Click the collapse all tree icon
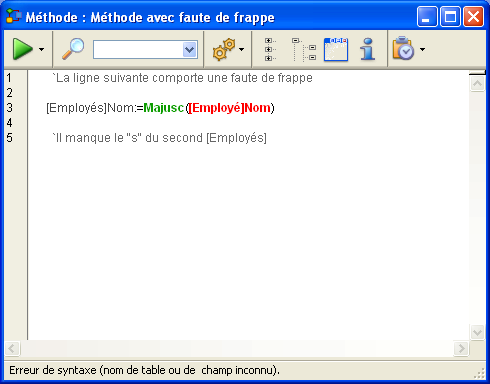This screenshot has height=384, width=490. [304, 49]
